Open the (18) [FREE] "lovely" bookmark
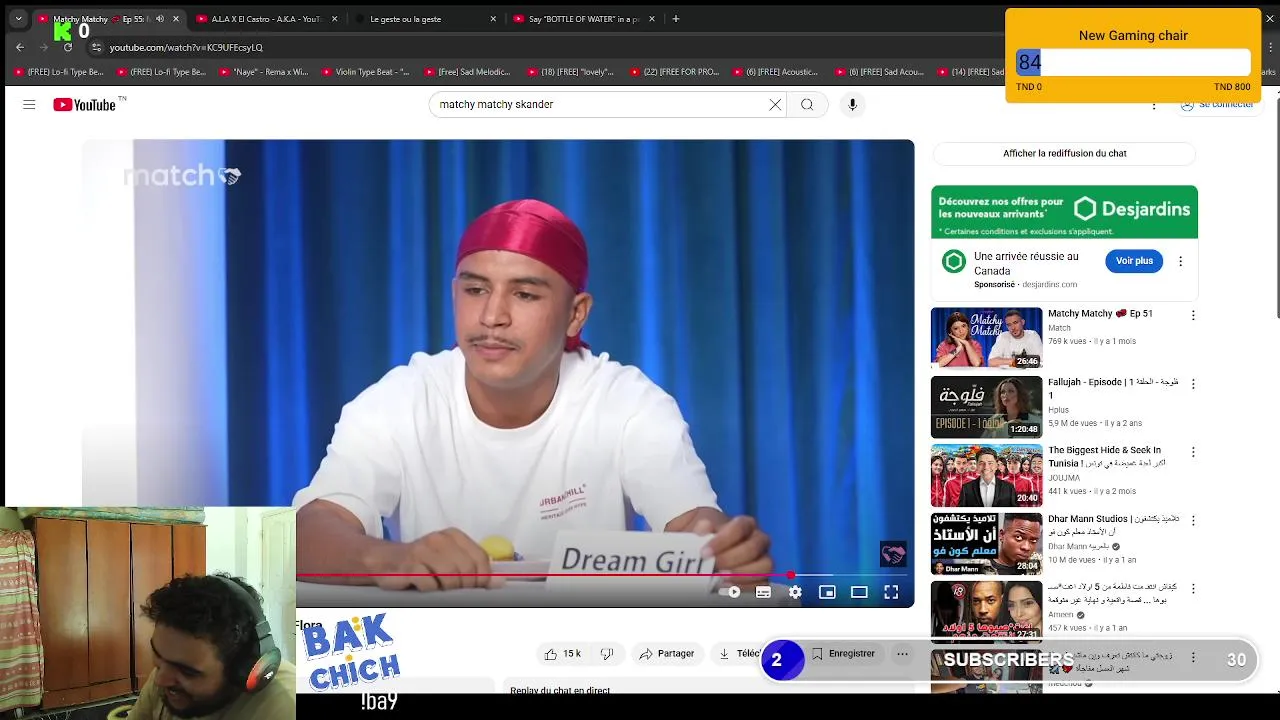 pyautogui.click(x=569, y=72)
